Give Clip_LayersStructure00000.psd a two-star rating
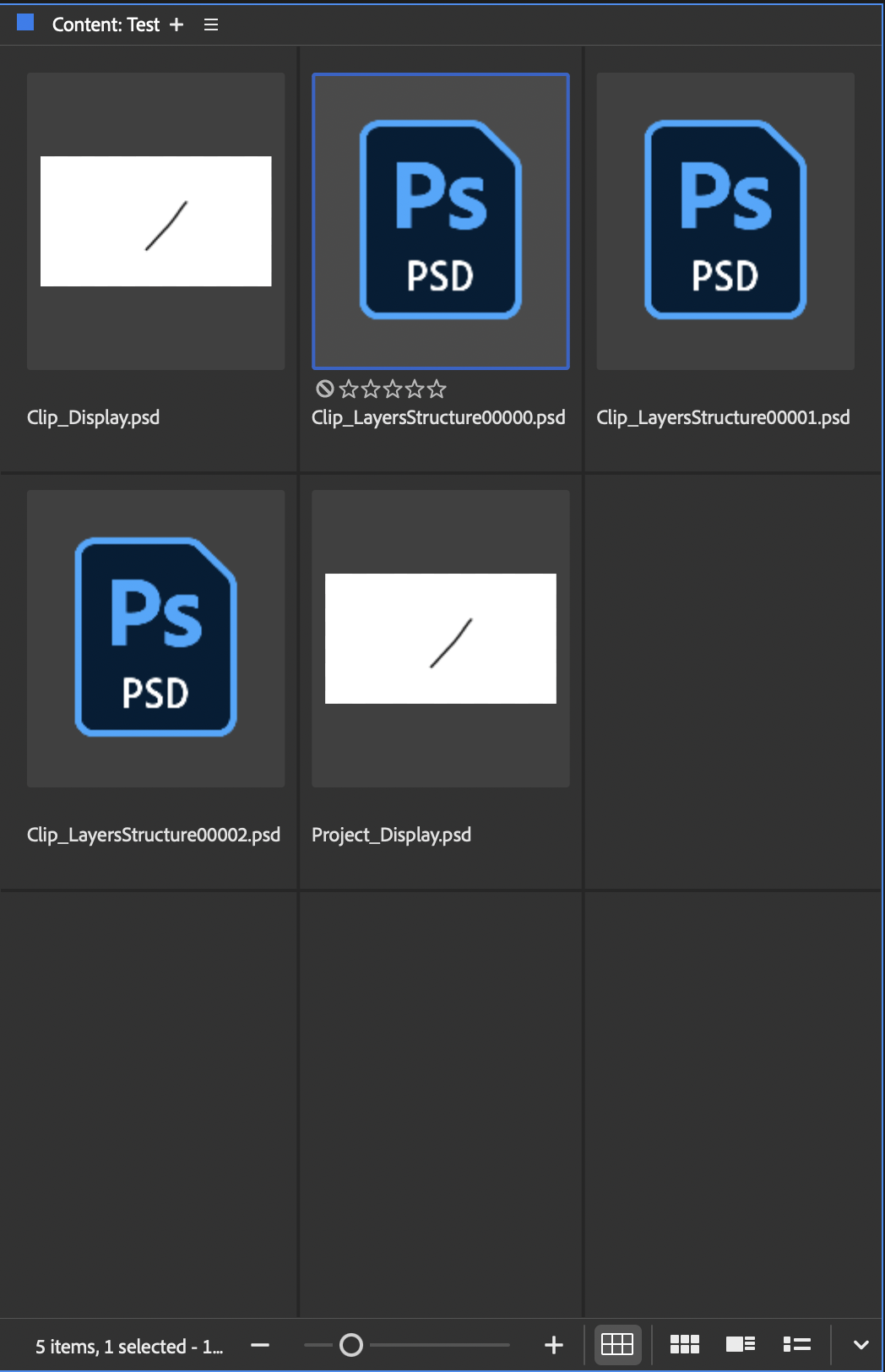This screenshot has height=1372, width=885. pyautogui.click(x=371, y=389)
